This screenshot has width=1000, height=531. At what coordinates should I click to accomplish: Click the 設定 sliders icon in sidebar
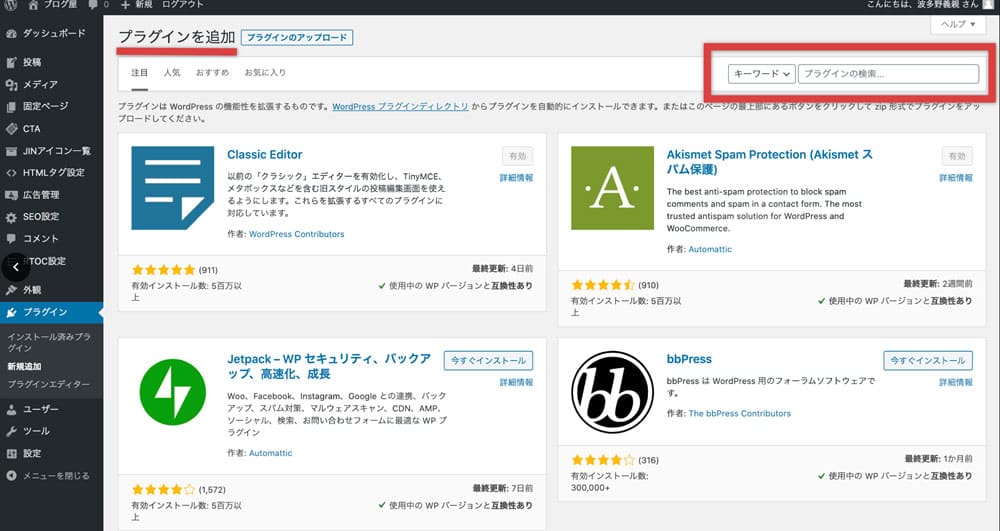click(x=11, y=454)
